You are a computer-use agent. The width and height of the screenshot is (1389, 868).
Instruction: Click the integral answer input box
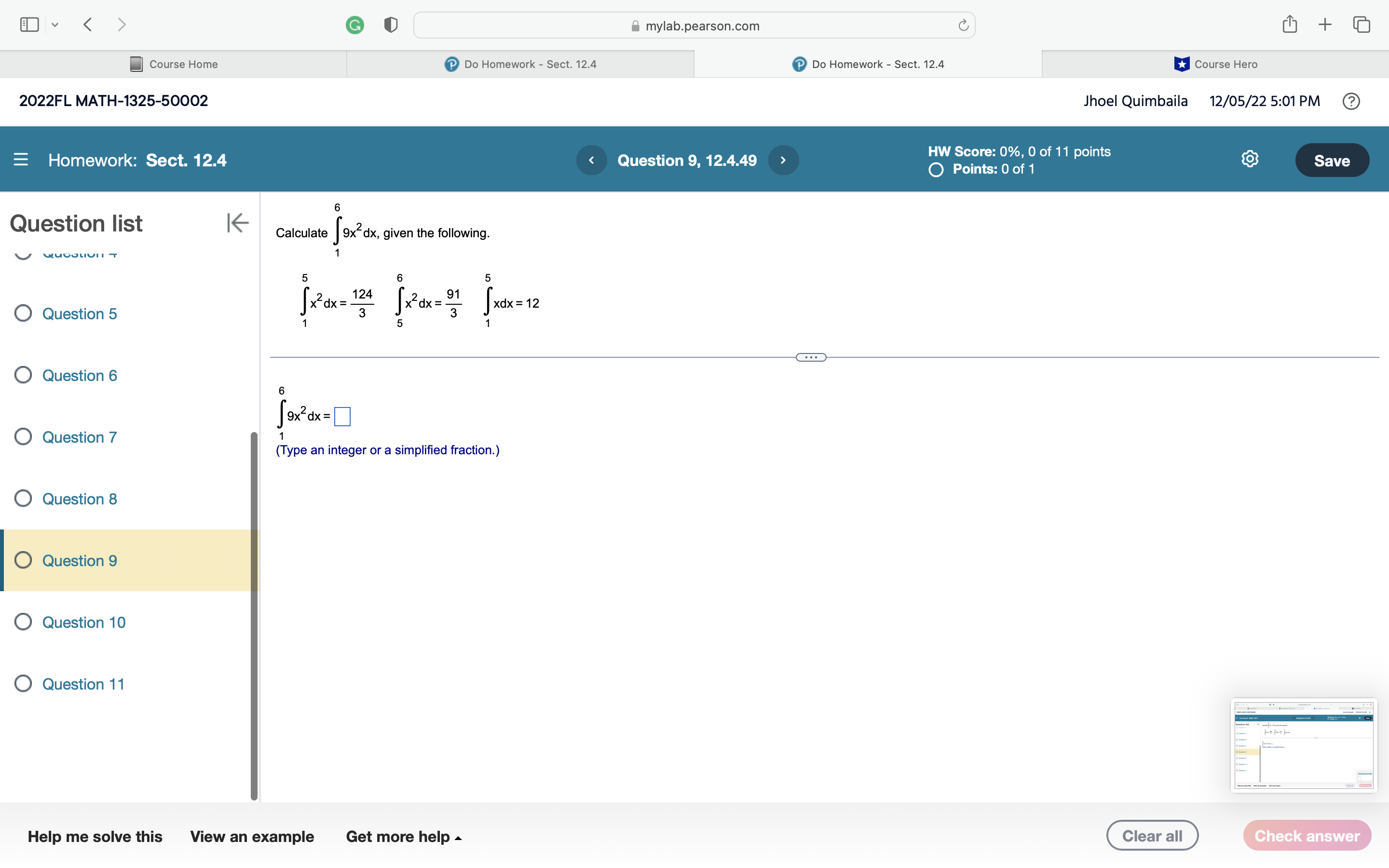click(x=342, y=416)
